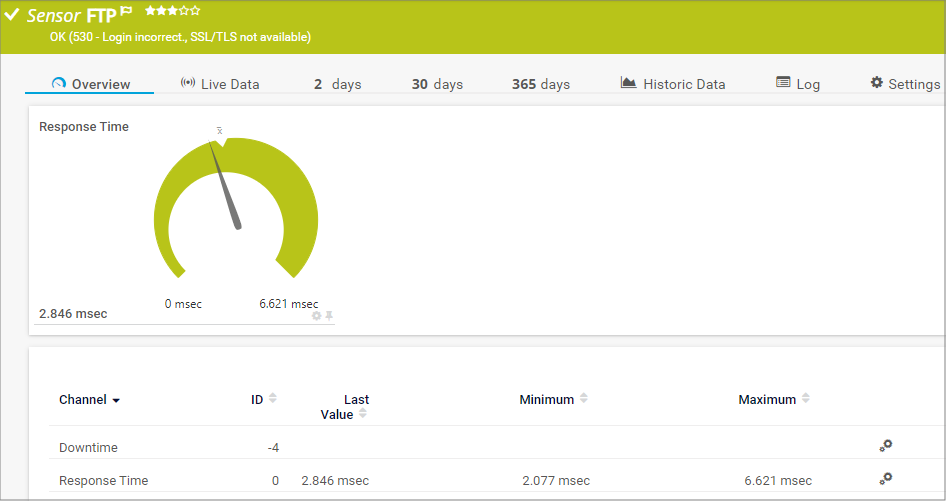This screenshot has width=946, height=501.
Task: Pin the Response Time gauge
Action: (329, 315)
